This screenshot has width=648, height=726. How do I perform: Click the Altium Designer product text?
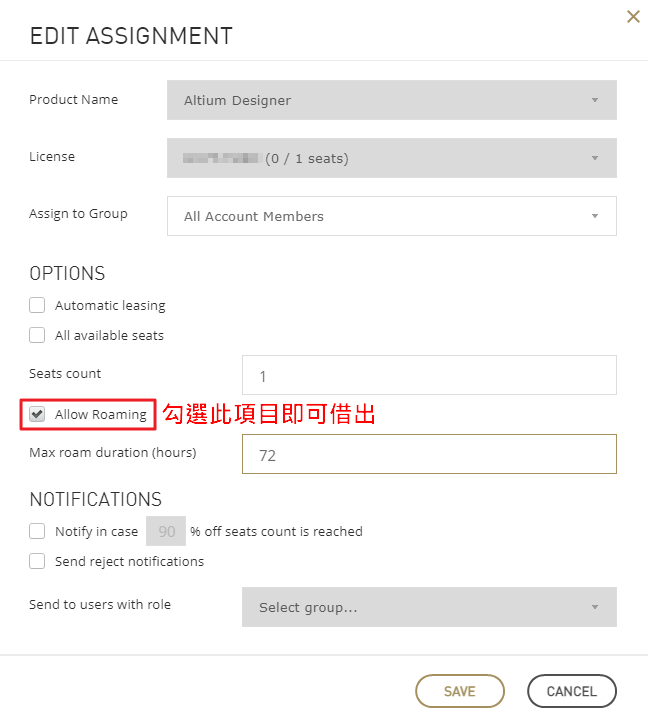coord(237,100)
